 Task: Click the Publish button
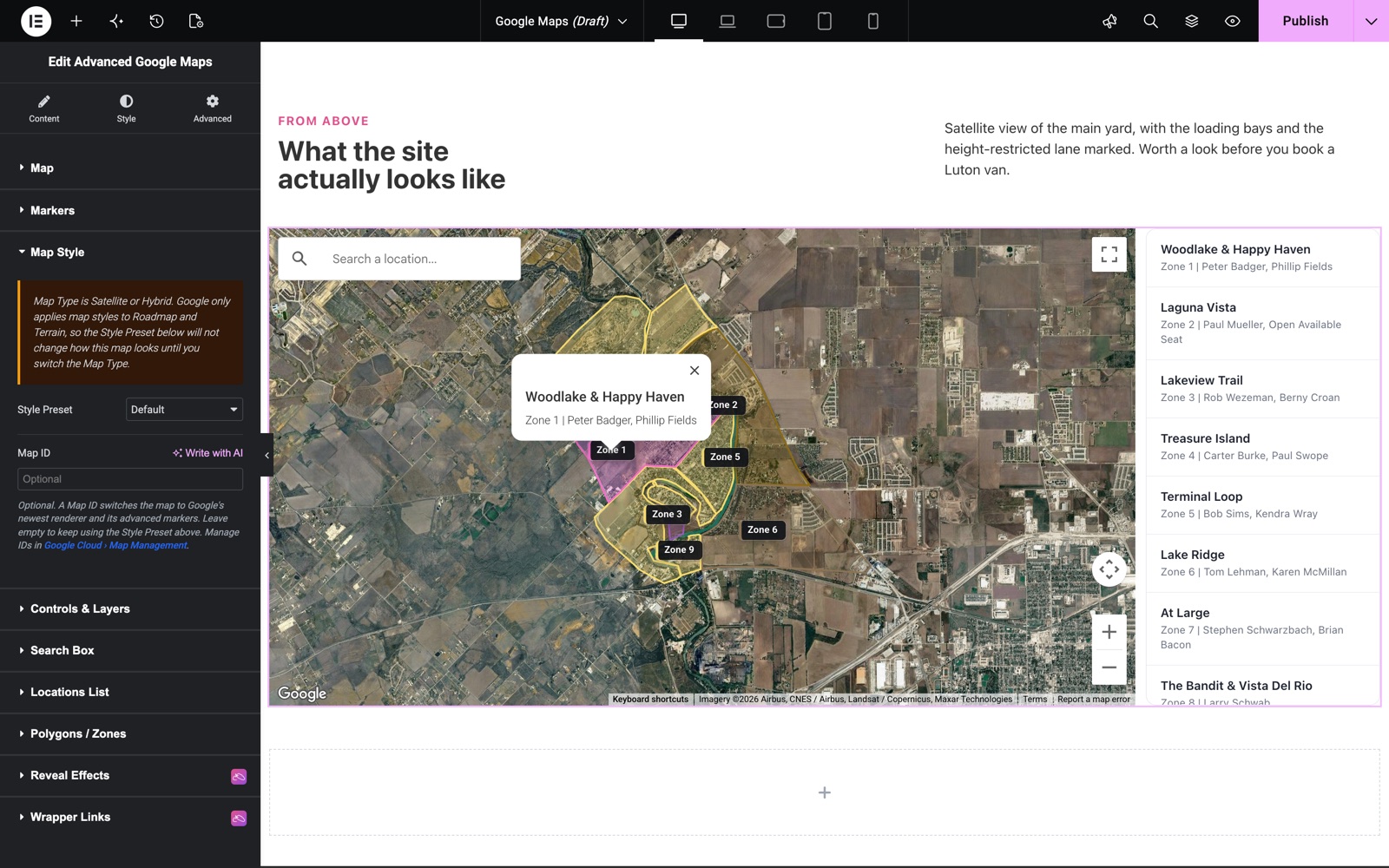[x=1306, y=21]
